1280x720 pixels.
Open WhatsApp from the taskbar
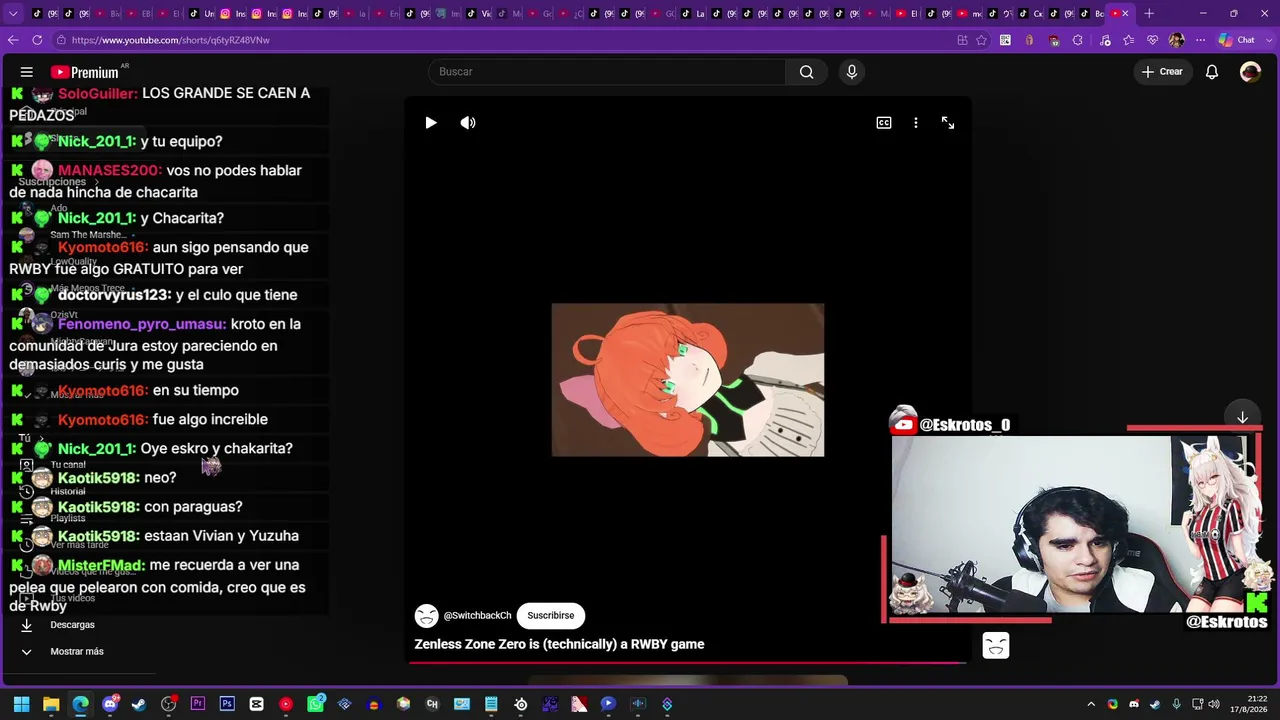coord(315,704)
